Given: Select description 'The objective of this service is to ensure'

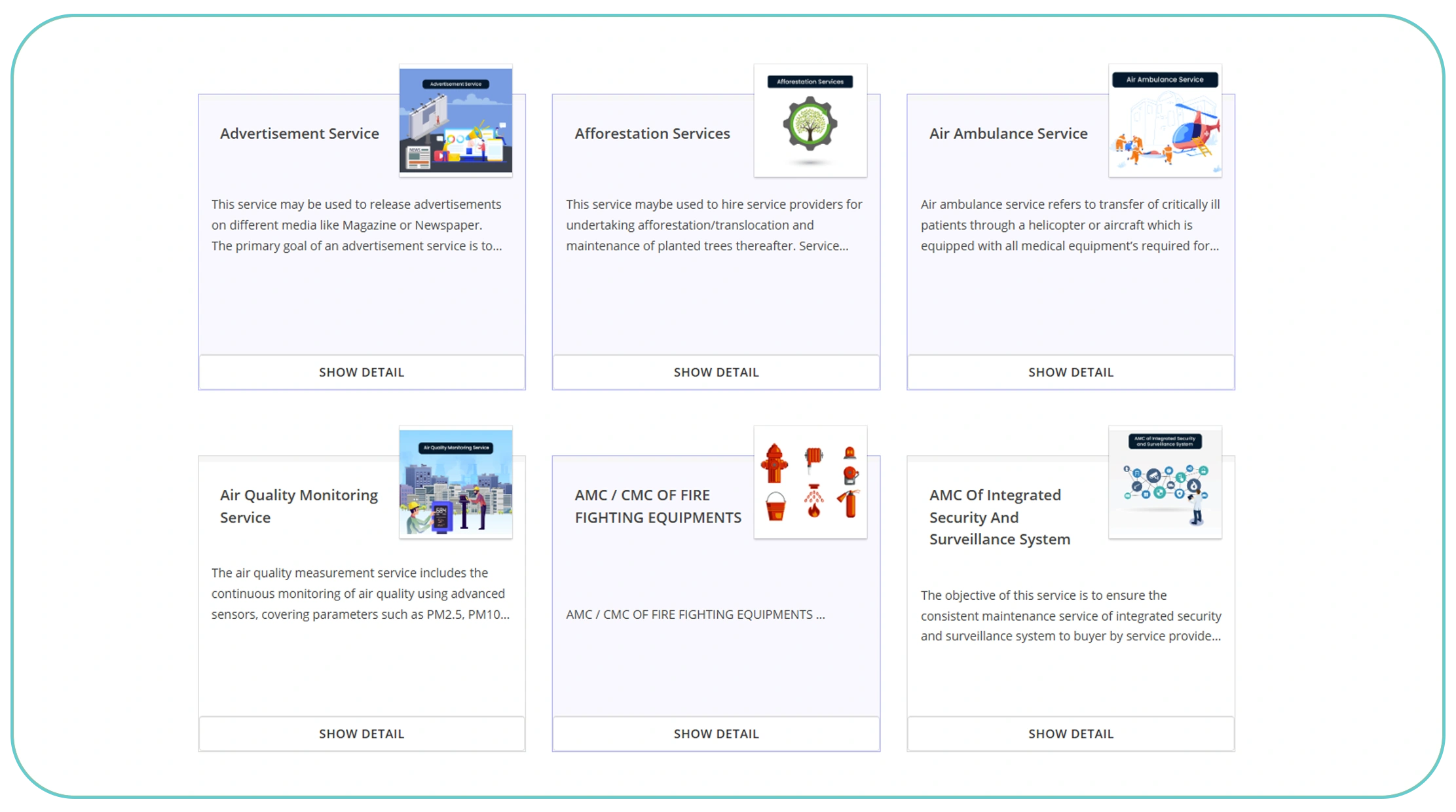Looking at the screenshot, I should pos(1071,616).
